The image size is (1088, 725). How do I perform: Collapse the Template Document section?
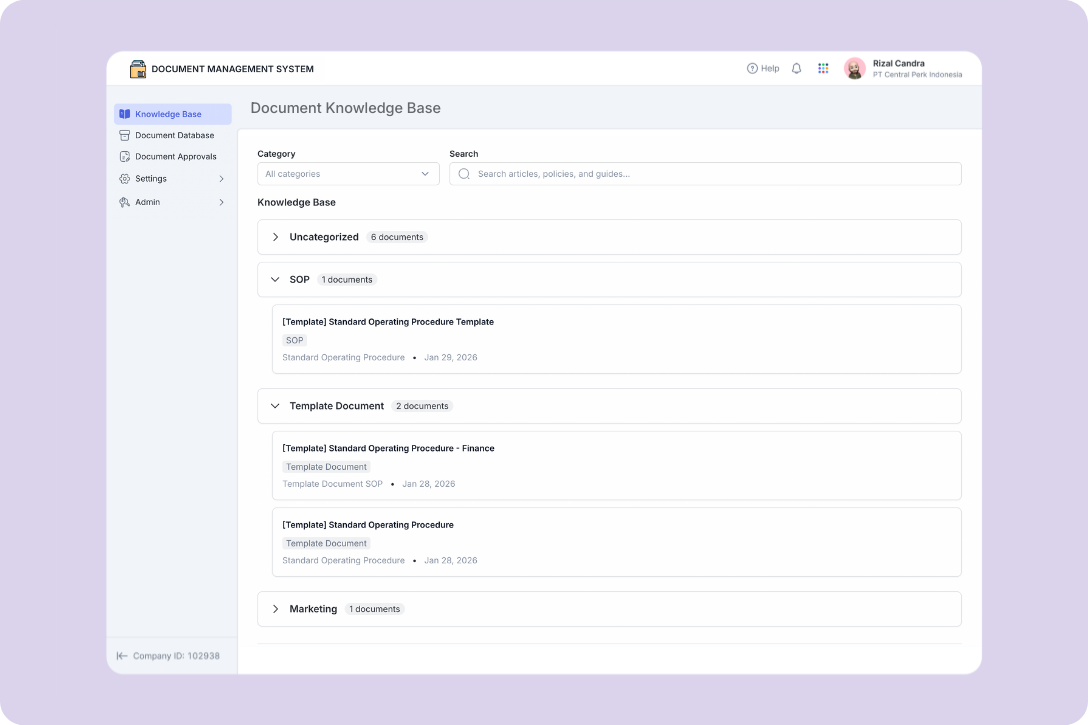[x=276, y=406]
